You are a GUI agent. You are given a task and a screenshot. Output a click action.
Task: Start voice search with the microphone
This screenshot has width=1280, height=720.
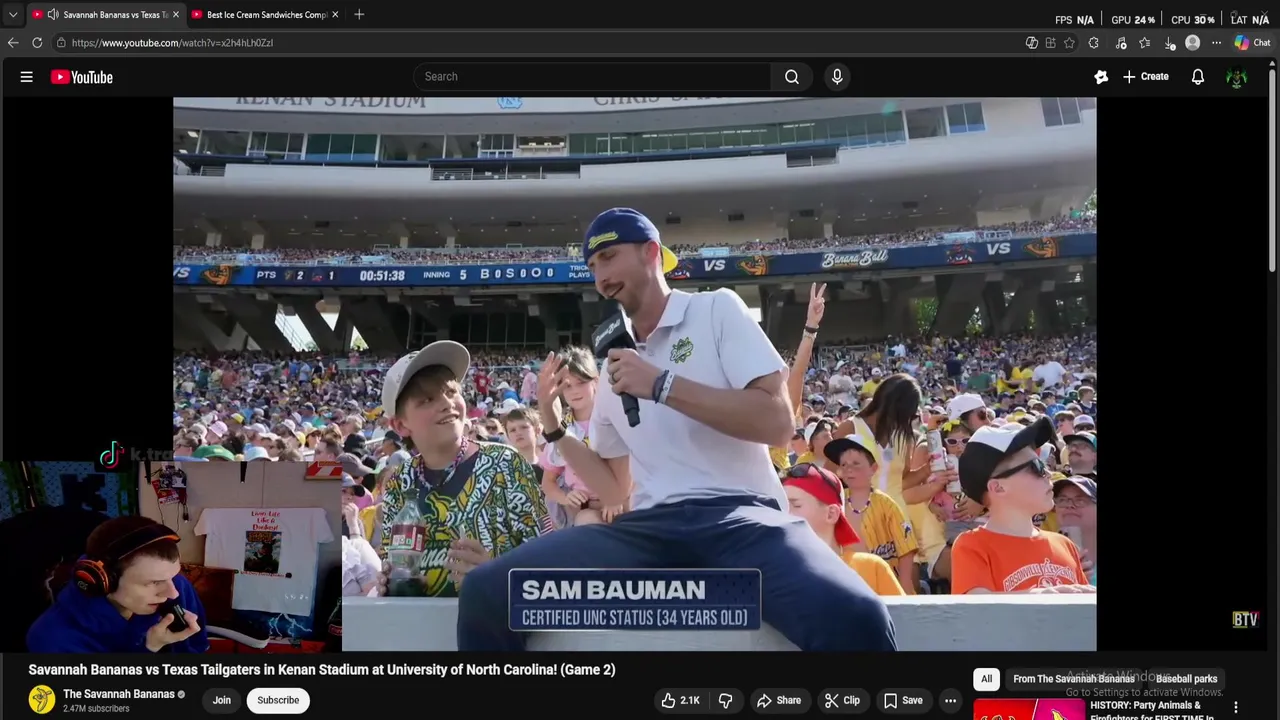(x=837, y=77)
